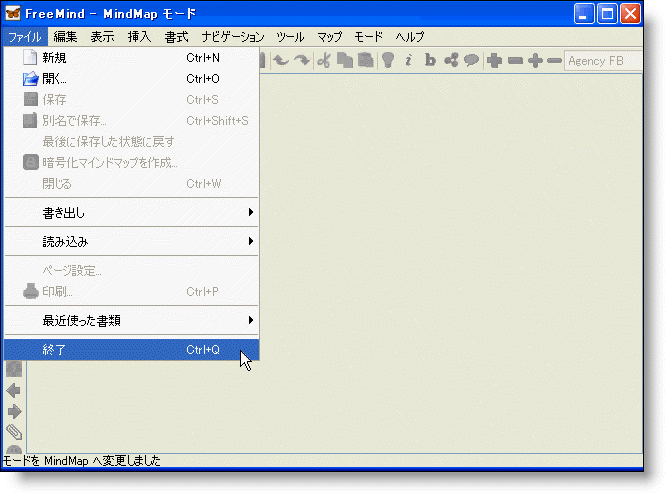Click the speech bubble toolbar icon
This screenshot has height=493, width=665.
(x=472, y=61)
